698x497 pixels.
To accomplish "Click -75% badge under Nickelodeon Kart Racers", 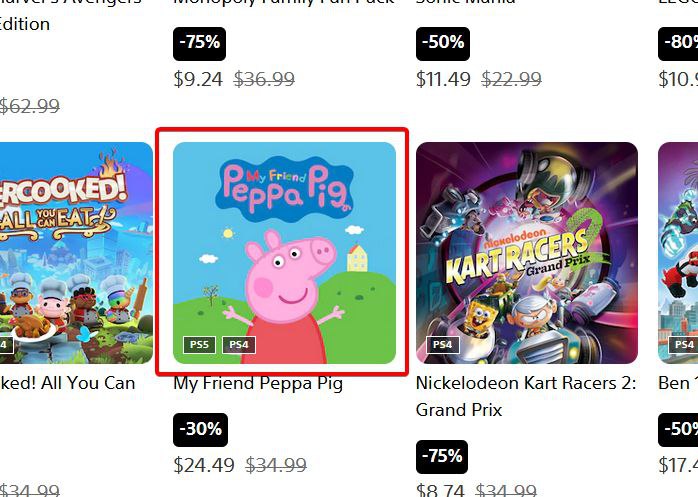I will (442, 456).
